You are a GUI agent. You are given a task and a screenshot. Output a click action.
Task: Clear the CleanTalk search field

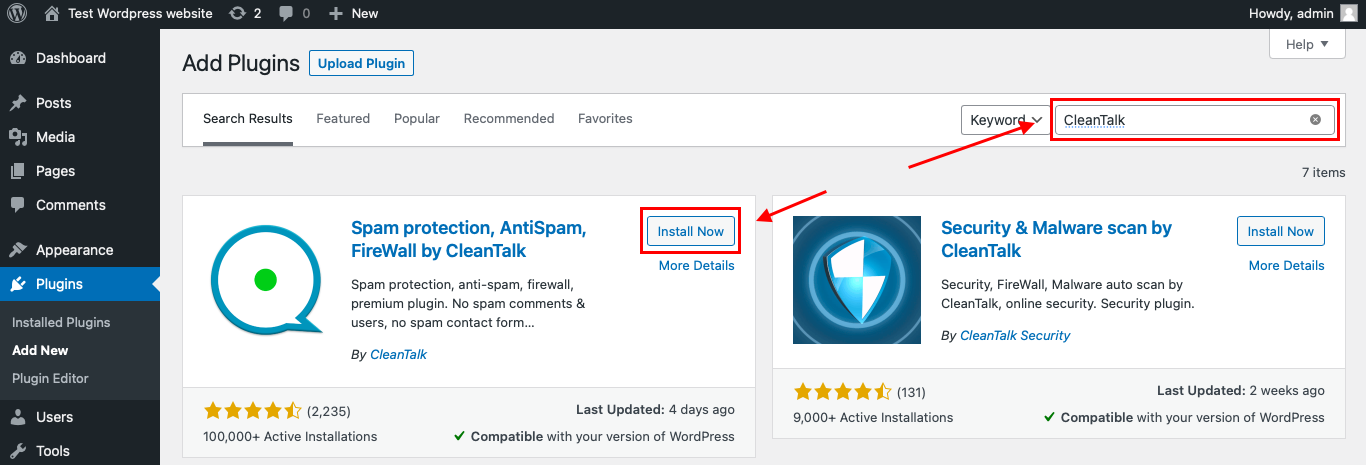[x=1315, y=120]
